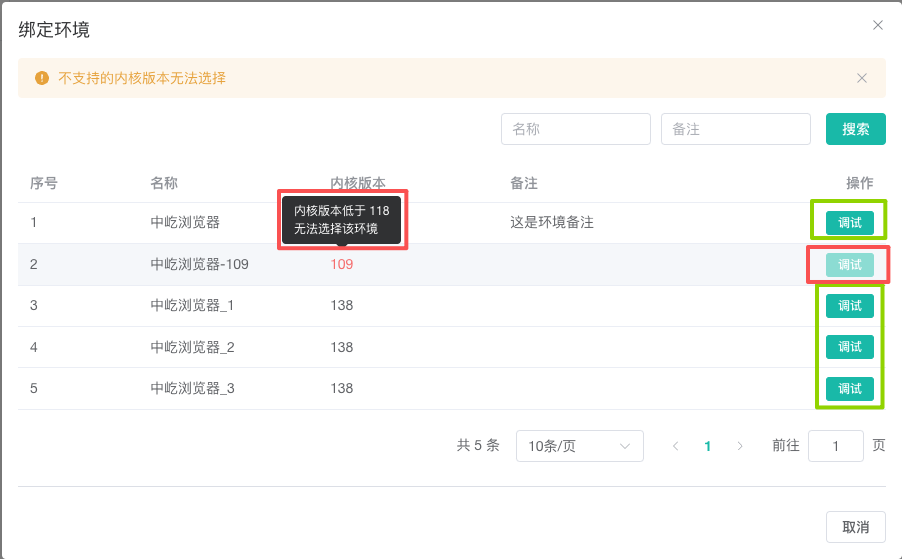This screenshot has height=559, width=902.
Task: Click the orange warning icon in banner
Action: pos(42,78)
